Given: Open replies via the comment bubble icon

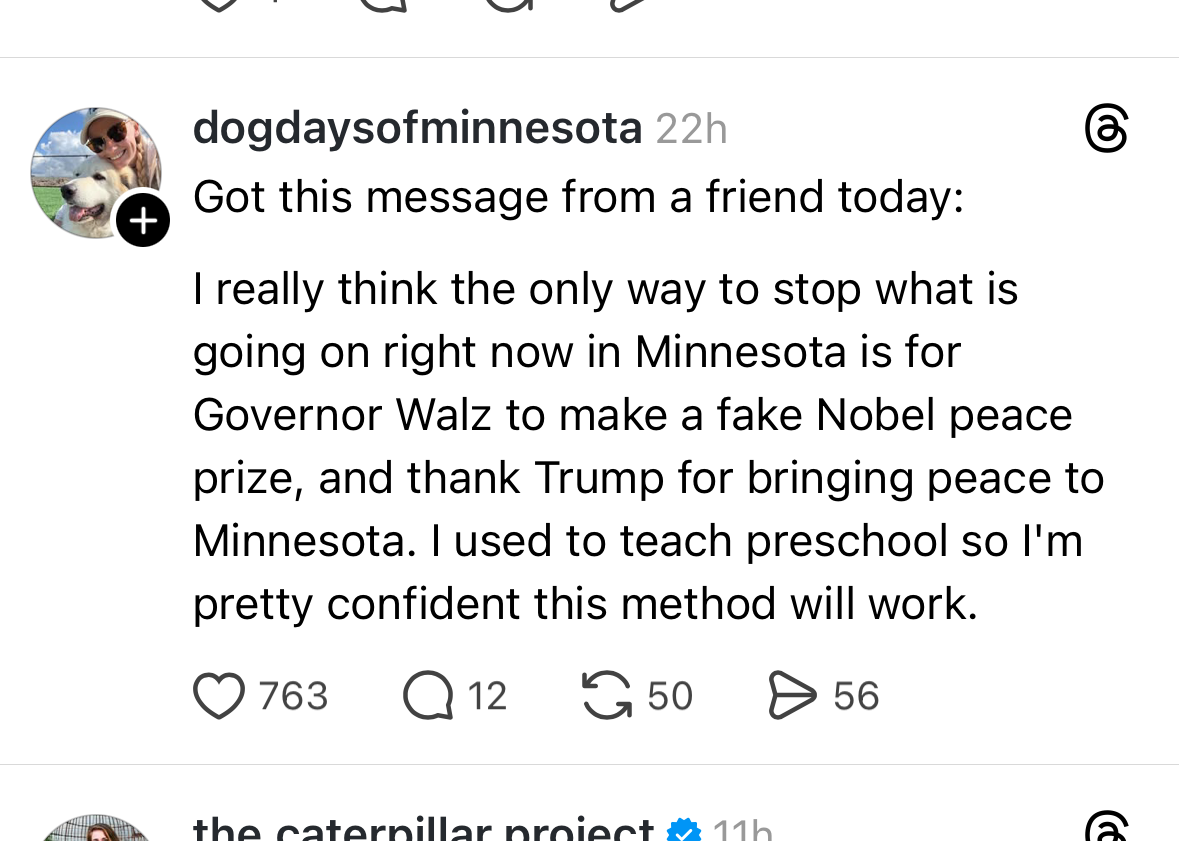Looking at the screenshot, I should [427, 696].
